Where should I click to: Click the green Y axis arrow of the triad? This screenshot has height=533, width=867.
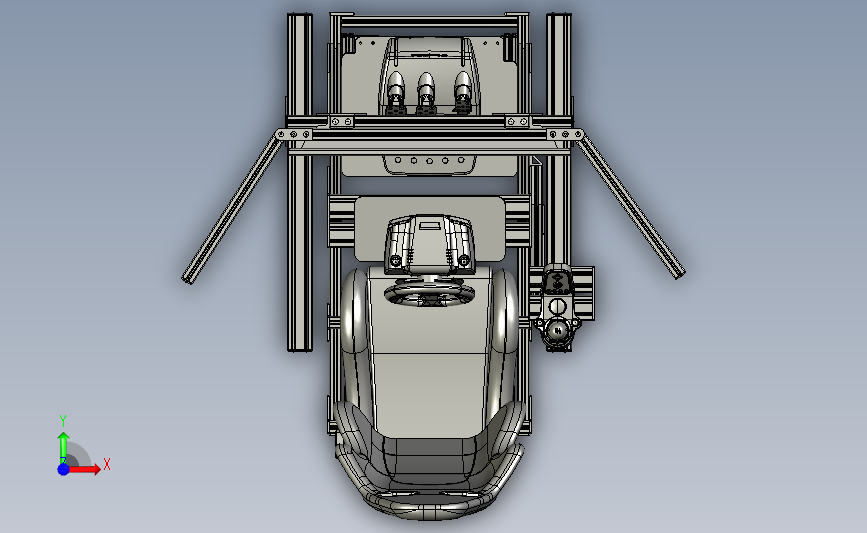tap(63, 448)
